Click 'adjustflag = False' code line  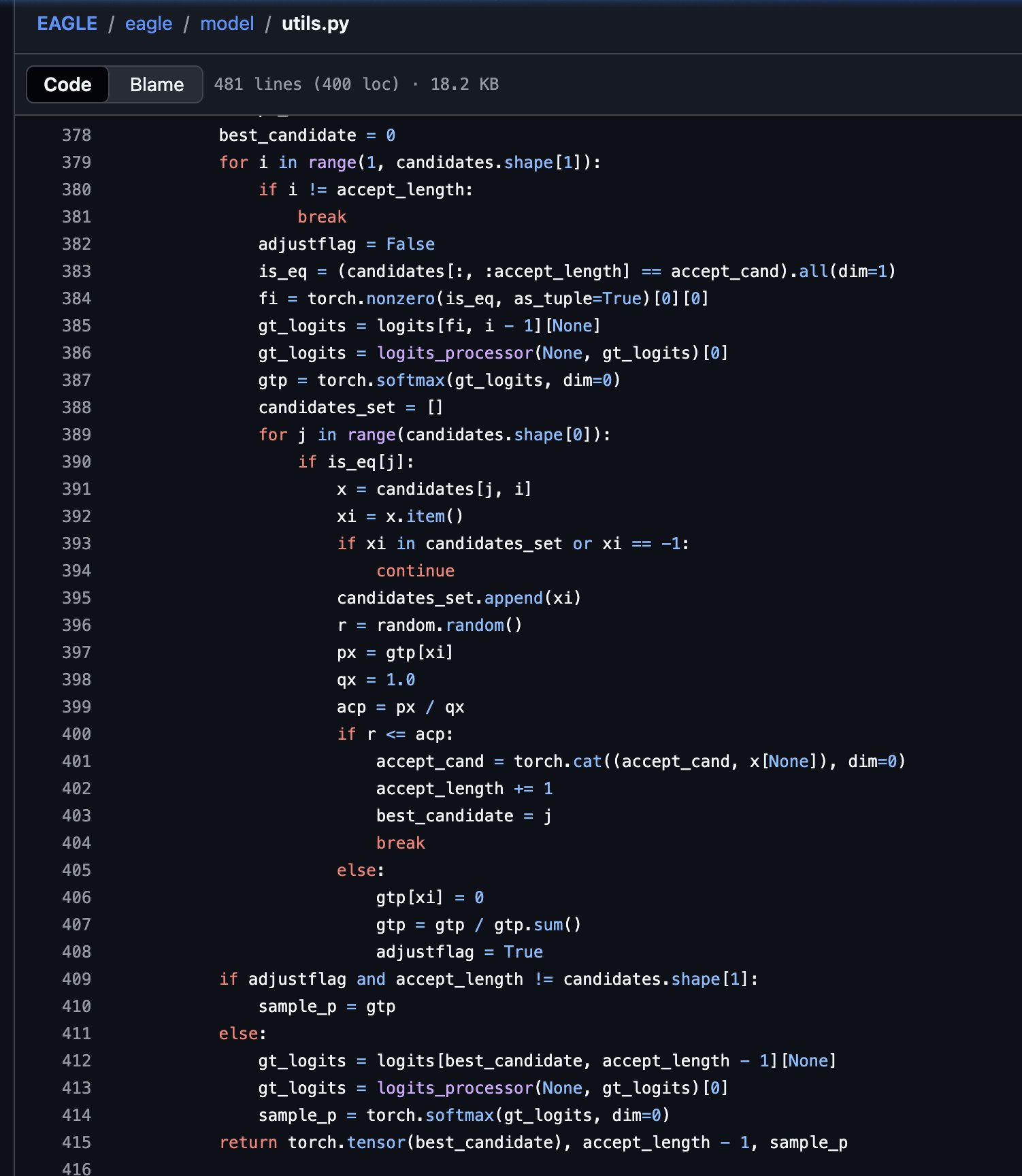click(x=346, y=244)
